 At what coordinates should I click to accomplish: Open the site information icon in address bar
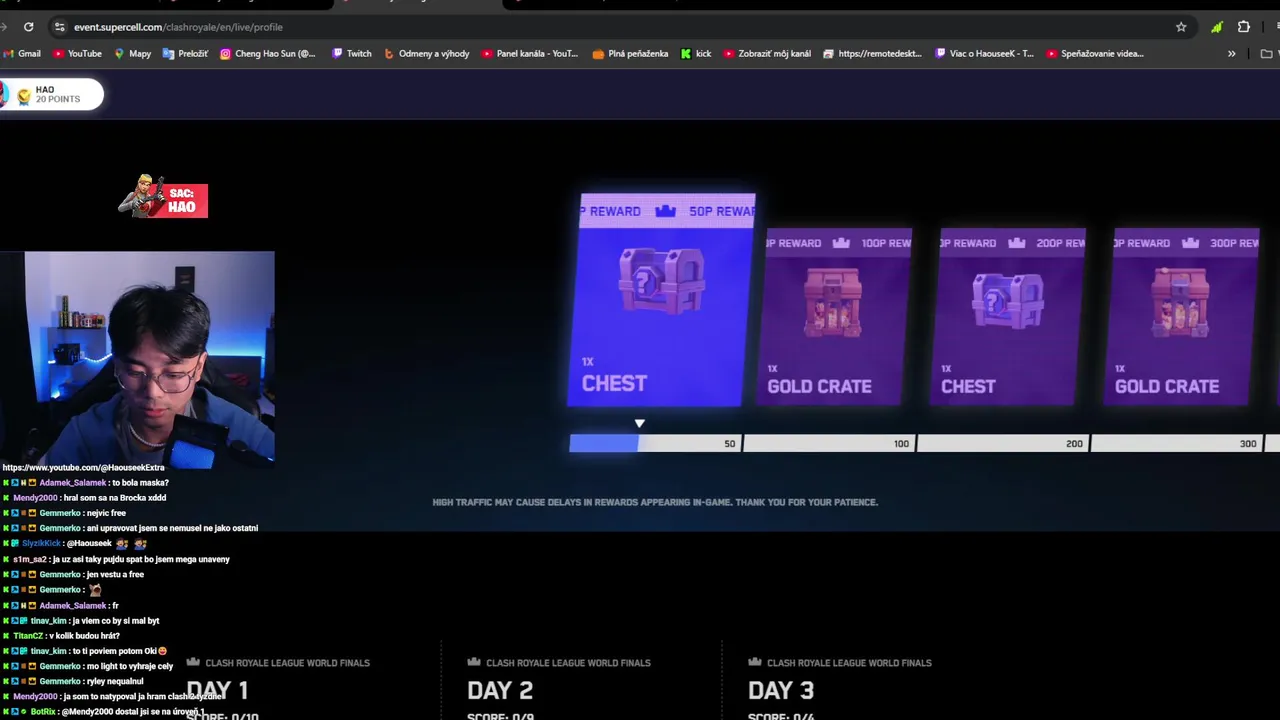coord(59,27)
